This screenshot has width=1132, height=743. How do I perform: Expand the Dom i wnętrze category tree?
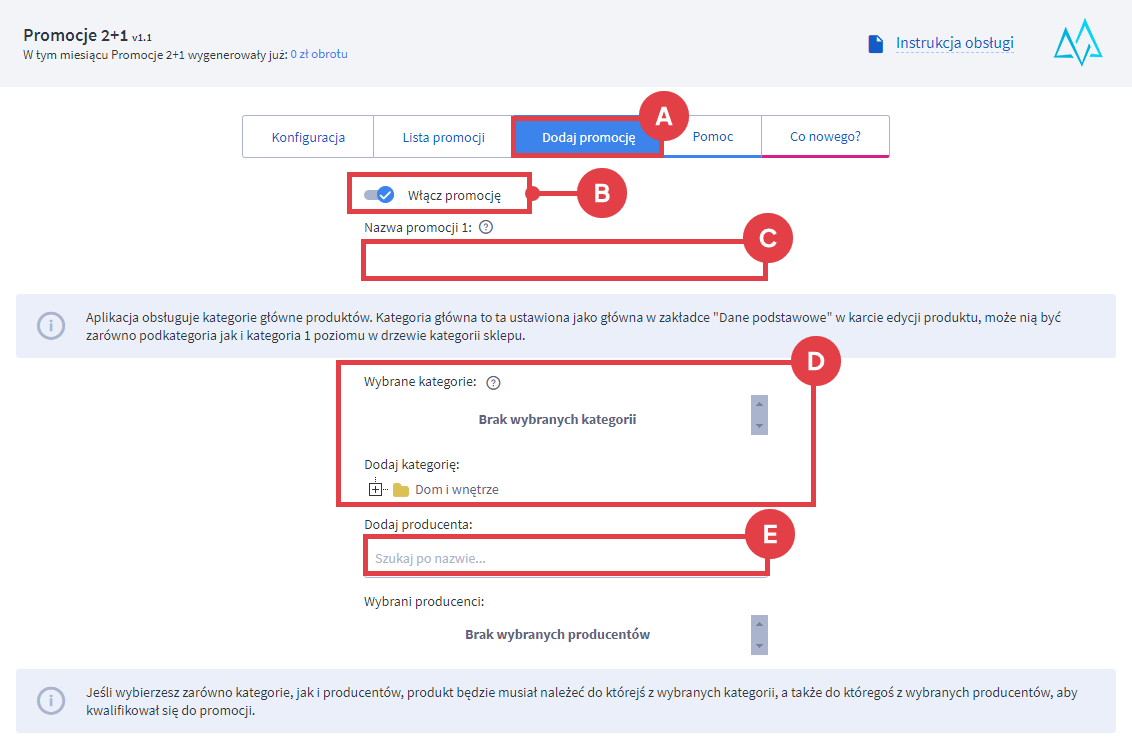(375, 490)
